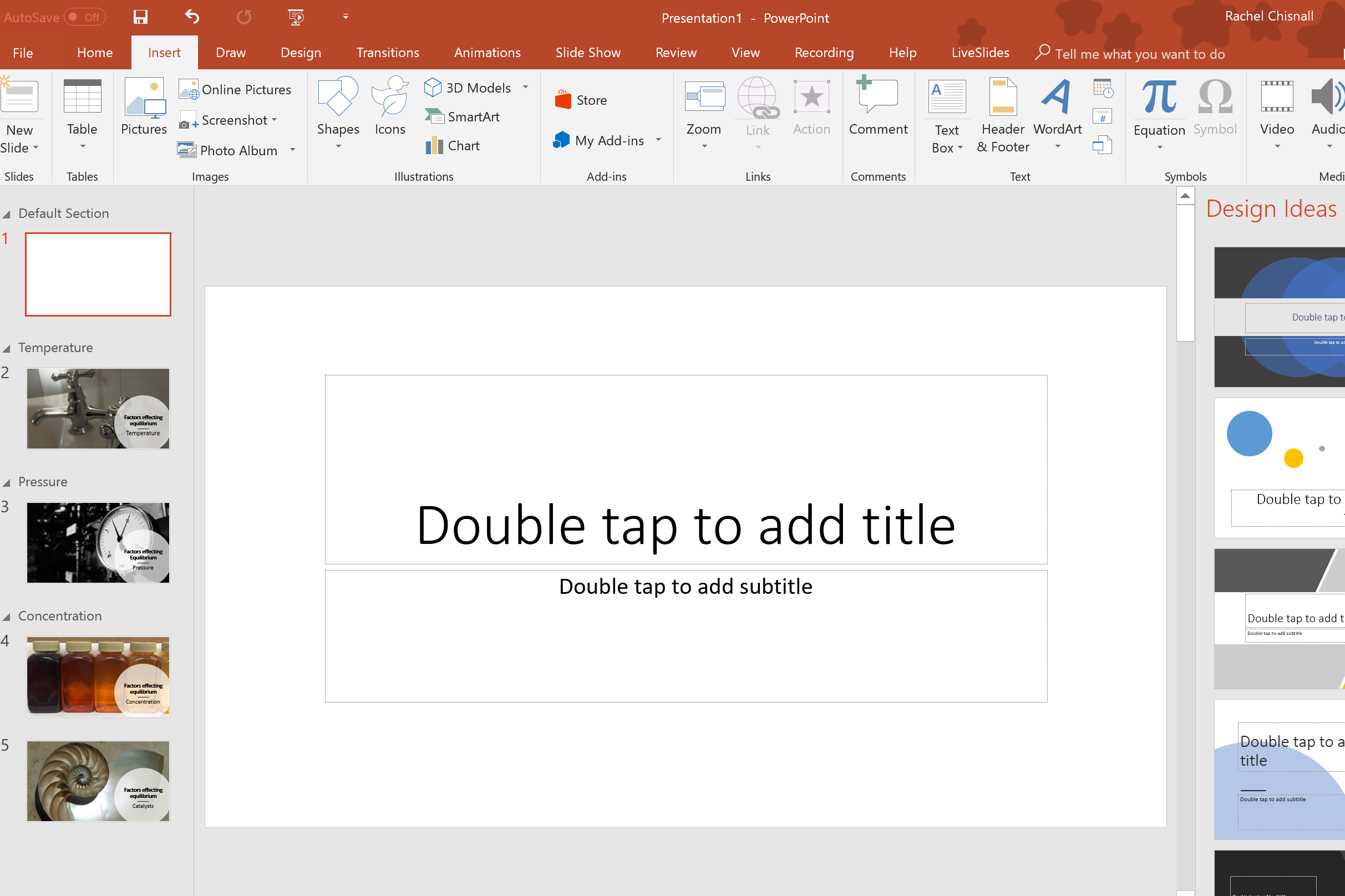Screen dimensions: 1345x896
Task: Expand the Screenshot dropdown
Action: coord(275,120)
